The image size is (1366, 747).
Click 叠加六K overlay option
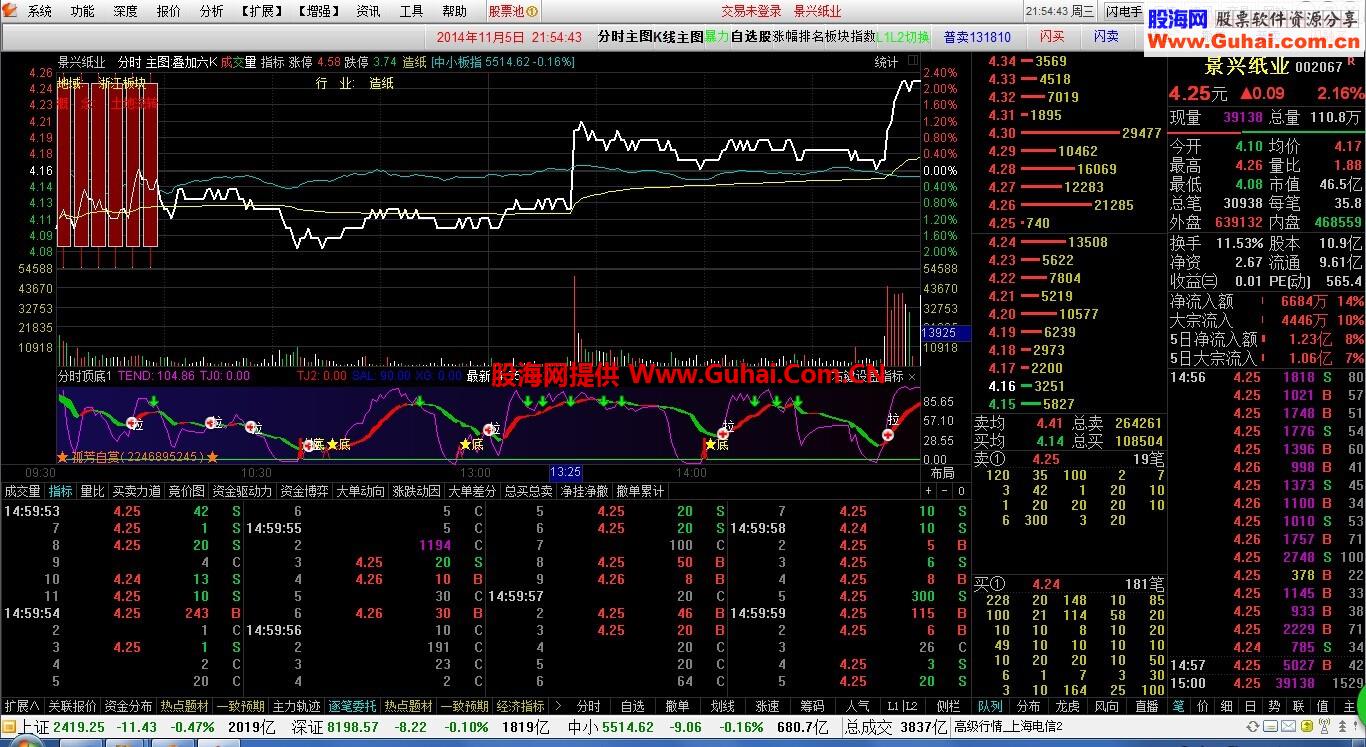point(195,61)
